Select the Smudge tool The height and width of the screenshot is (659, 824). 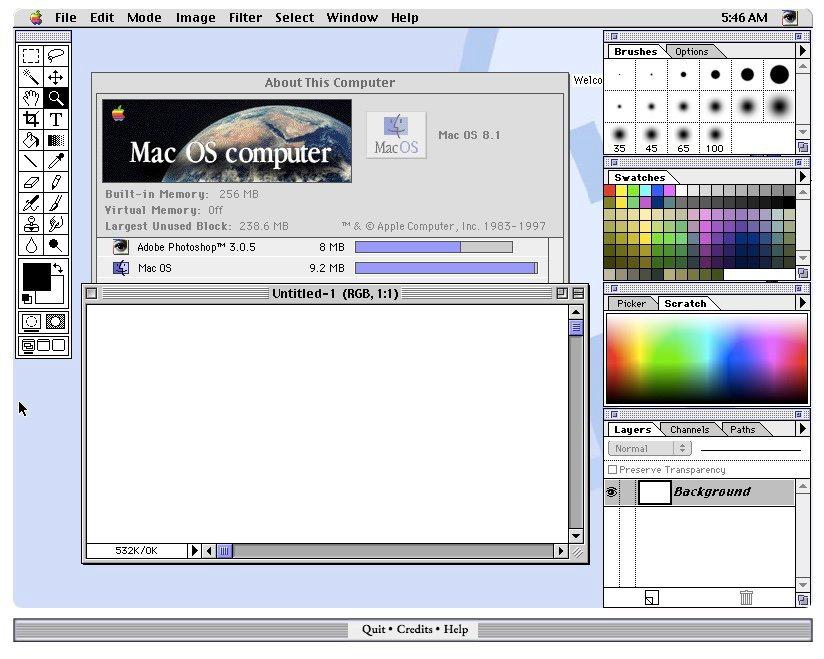click(x=56, y=224)
